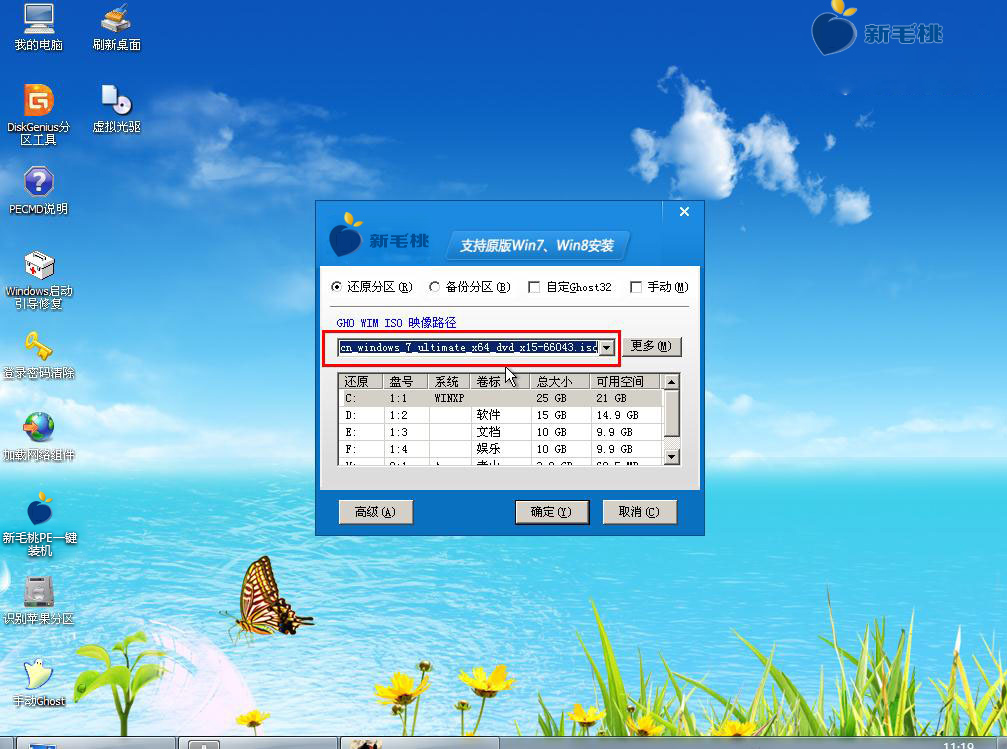This screenshot has width=1007, height=749.
Task: Select the 还原分区(R) radio button
Action: 337,286
